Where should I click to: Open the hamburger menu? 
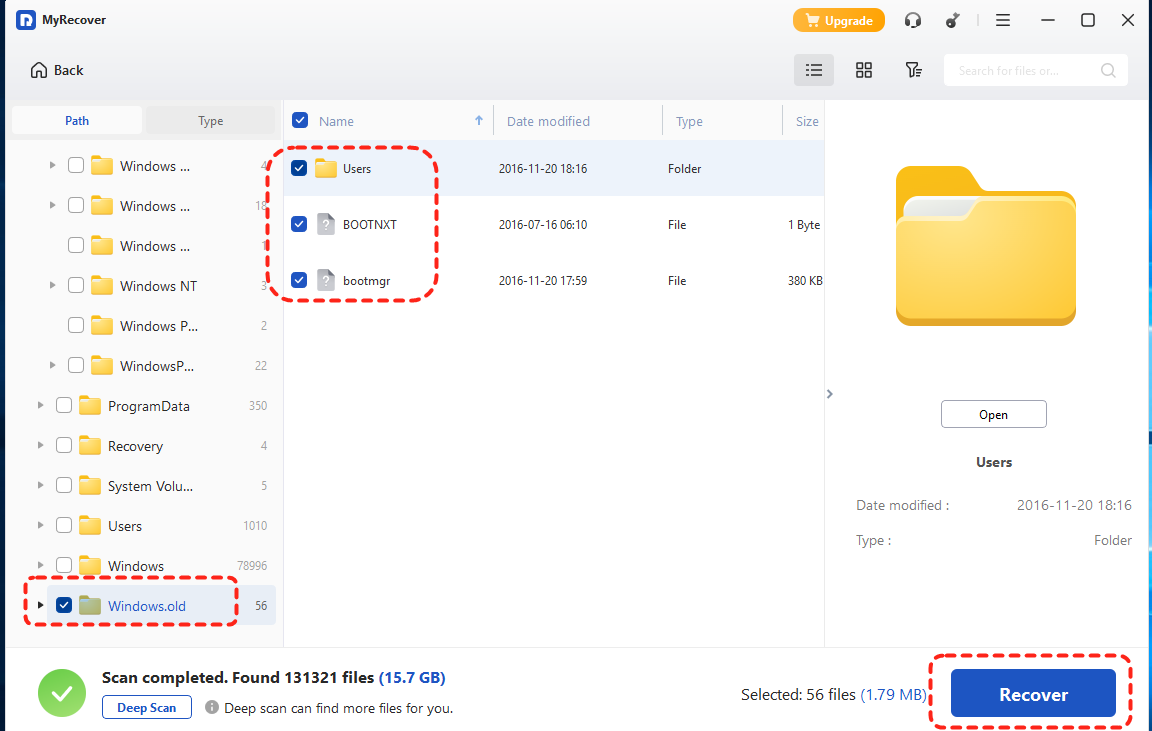pyautogui.click(x=1002, y=20)
